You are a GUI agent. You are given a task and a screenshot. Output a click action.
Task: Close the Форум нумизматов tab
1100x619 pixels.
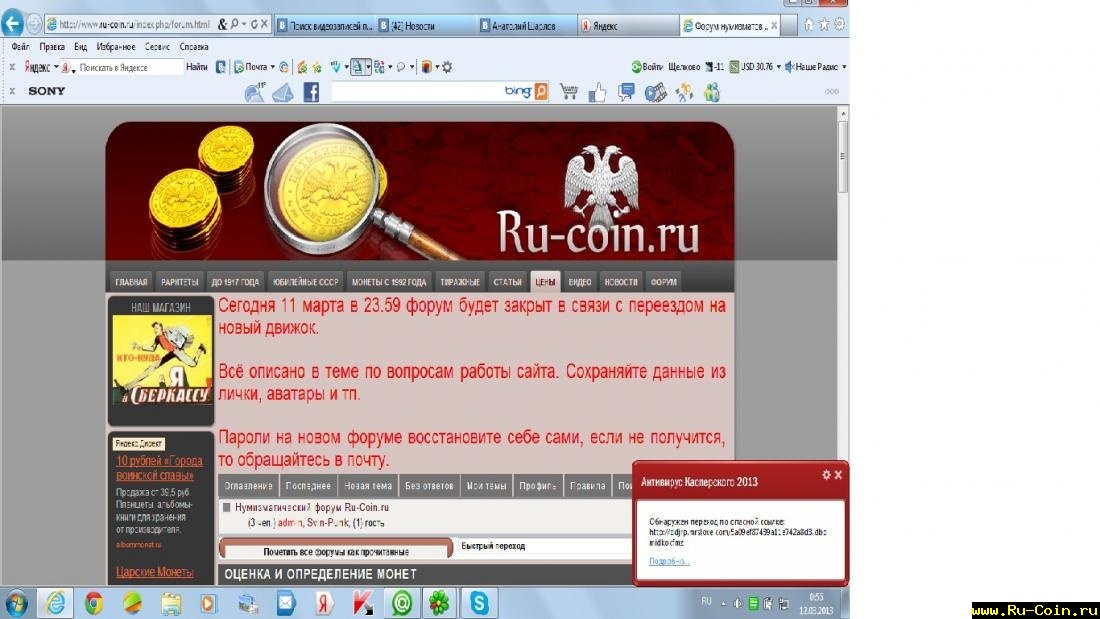coord(774,26)
